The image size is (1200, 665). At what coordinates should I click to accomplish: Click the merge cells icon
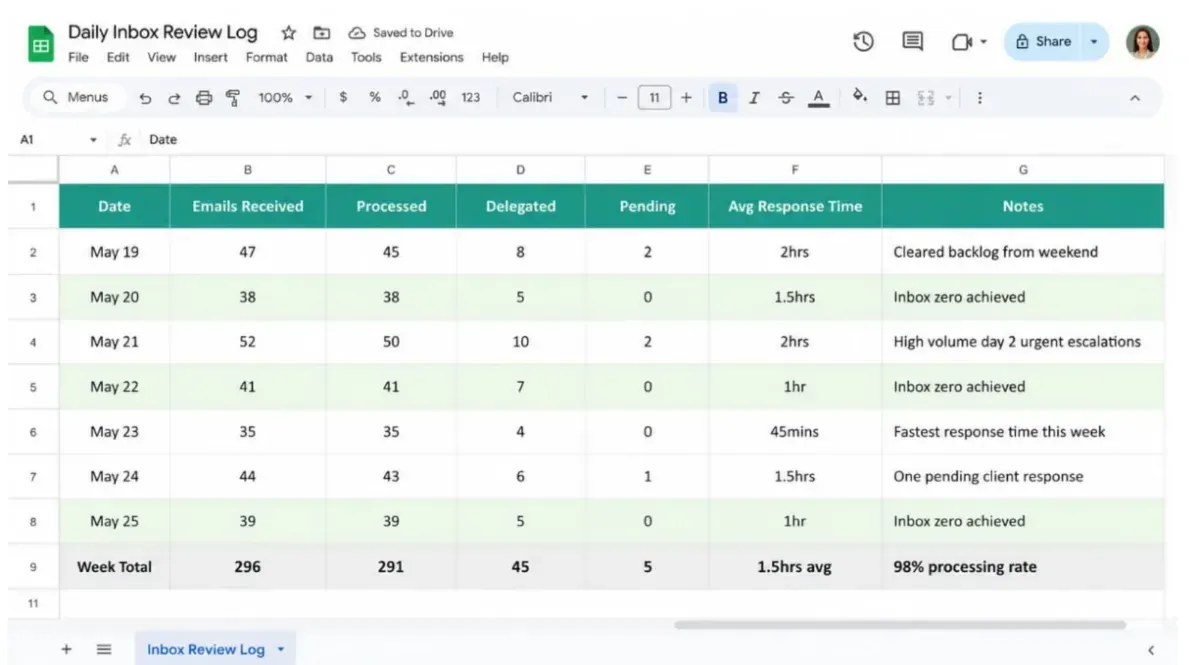tap(925, 98)
